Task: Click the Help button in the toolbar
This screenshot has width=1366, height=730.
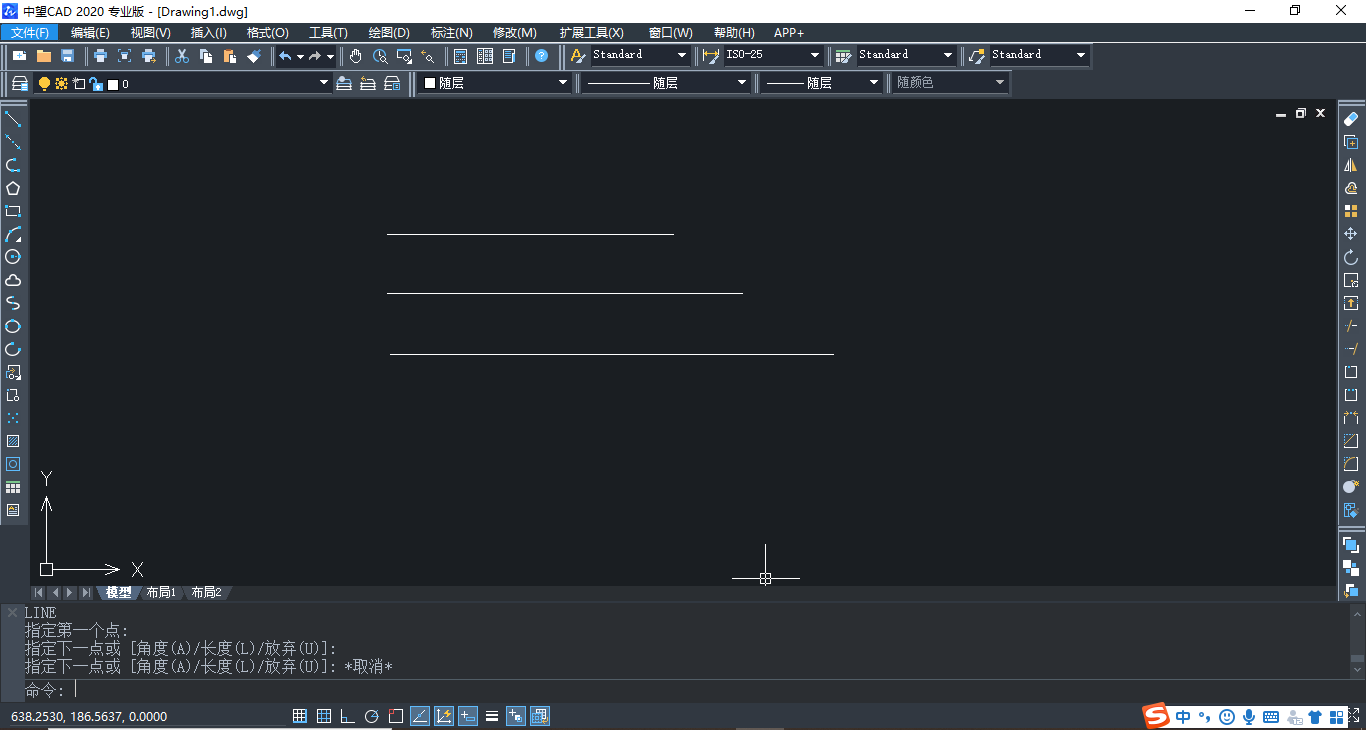Action: (x=542, y=56)
